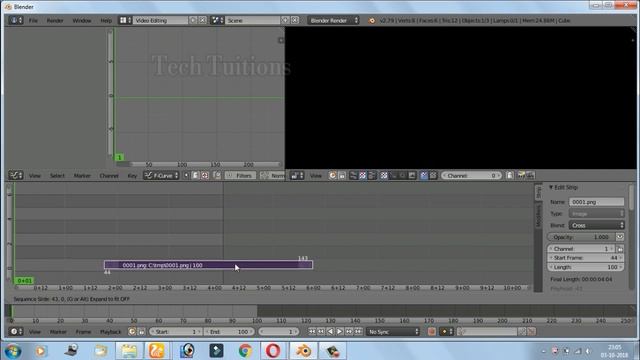Click the timeline End frame 100 field
The image size is (640, 360).
(229, 332)
